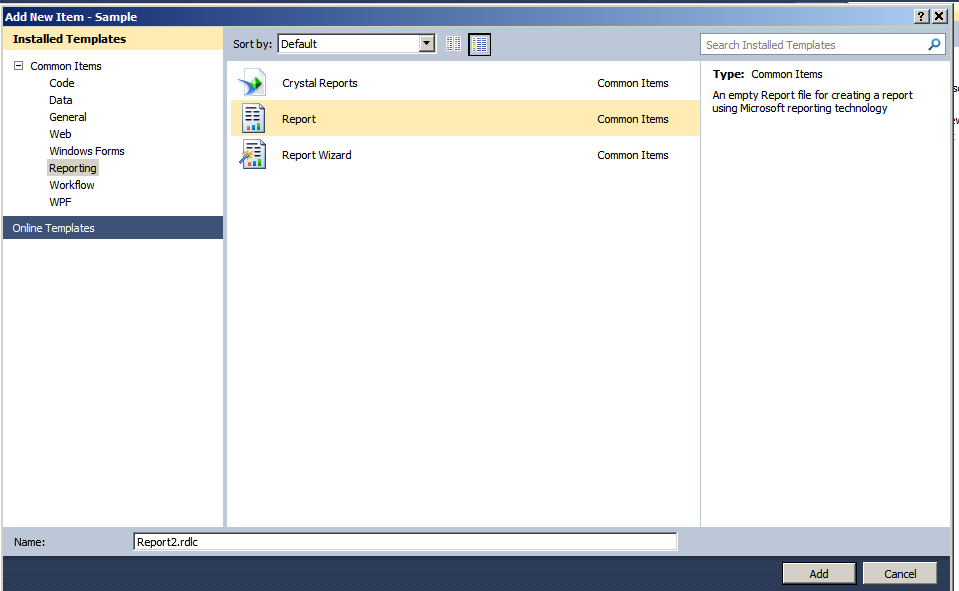Image resolution: width=959 pixels, height=591 pixels.
Task: Select the Reporting category
Action: [73, 168]
